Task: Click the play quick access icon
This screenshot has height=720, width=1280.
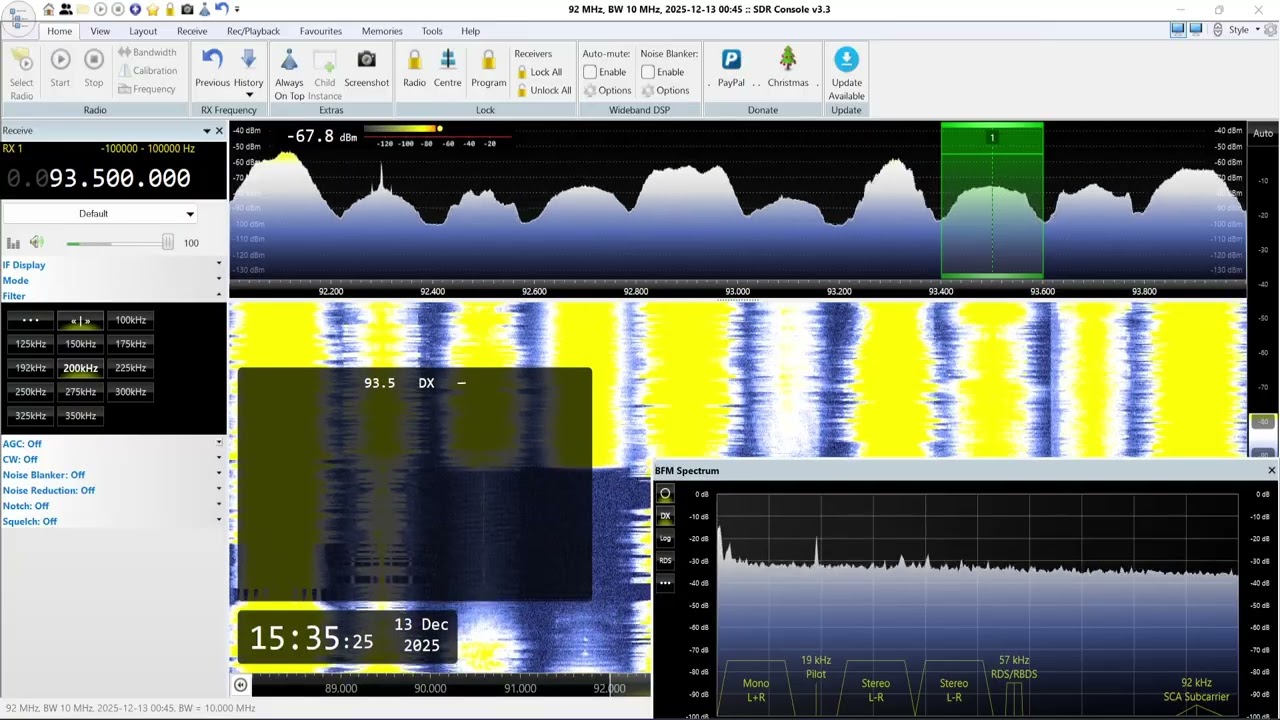Action: 100,9
